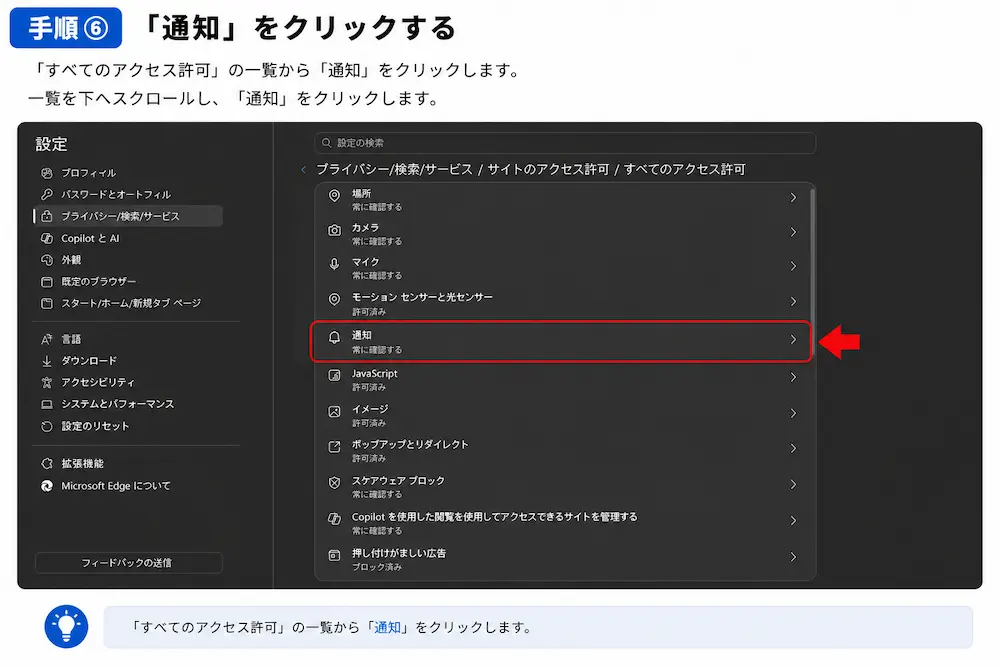Image resolution: width=1000 pixels, height=667 pixels.
Task: Click フィードバックの送信 button
Action: click(129, 563)
